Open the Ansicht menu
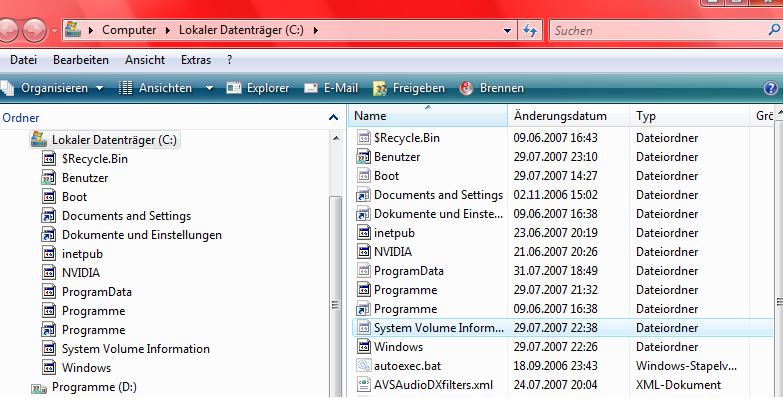Screen dimensions: 783x401 [x=145, y=60]
